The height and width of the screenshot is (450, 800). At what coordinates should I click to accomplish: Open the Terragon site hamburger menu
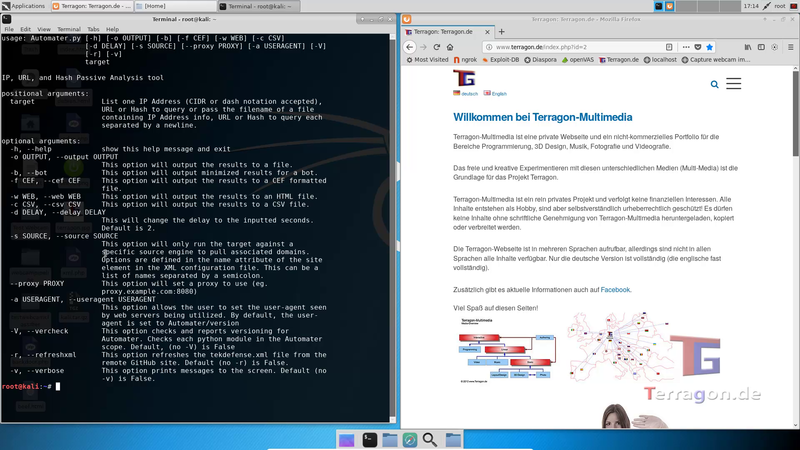[x=734, y=84]
